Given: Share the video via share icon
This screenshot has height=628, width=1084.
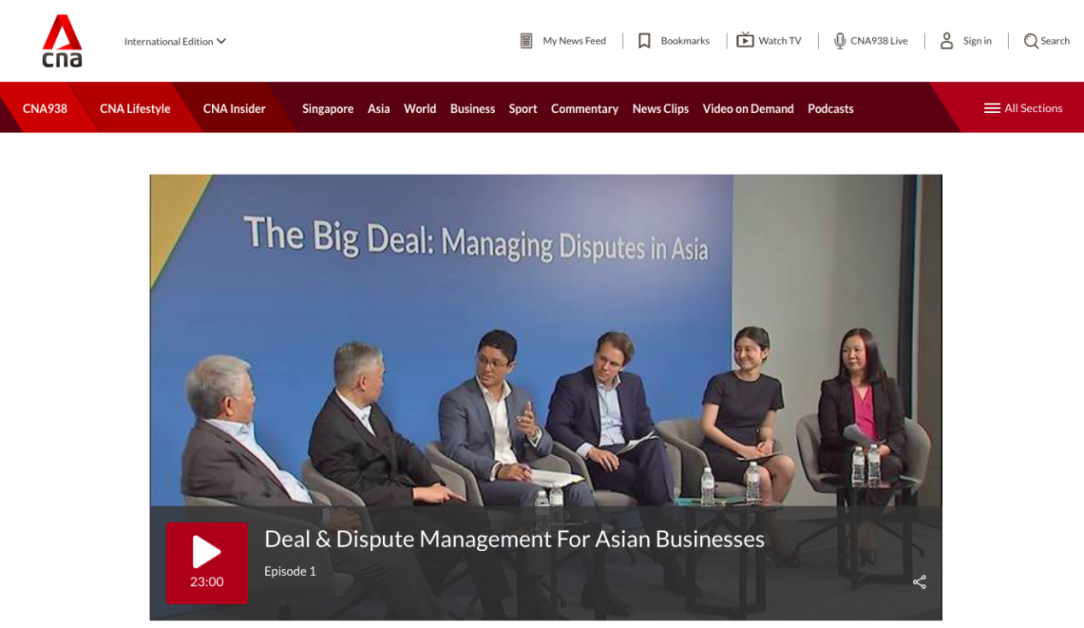Looking at the screenshot, I should (x=919, y=582).
